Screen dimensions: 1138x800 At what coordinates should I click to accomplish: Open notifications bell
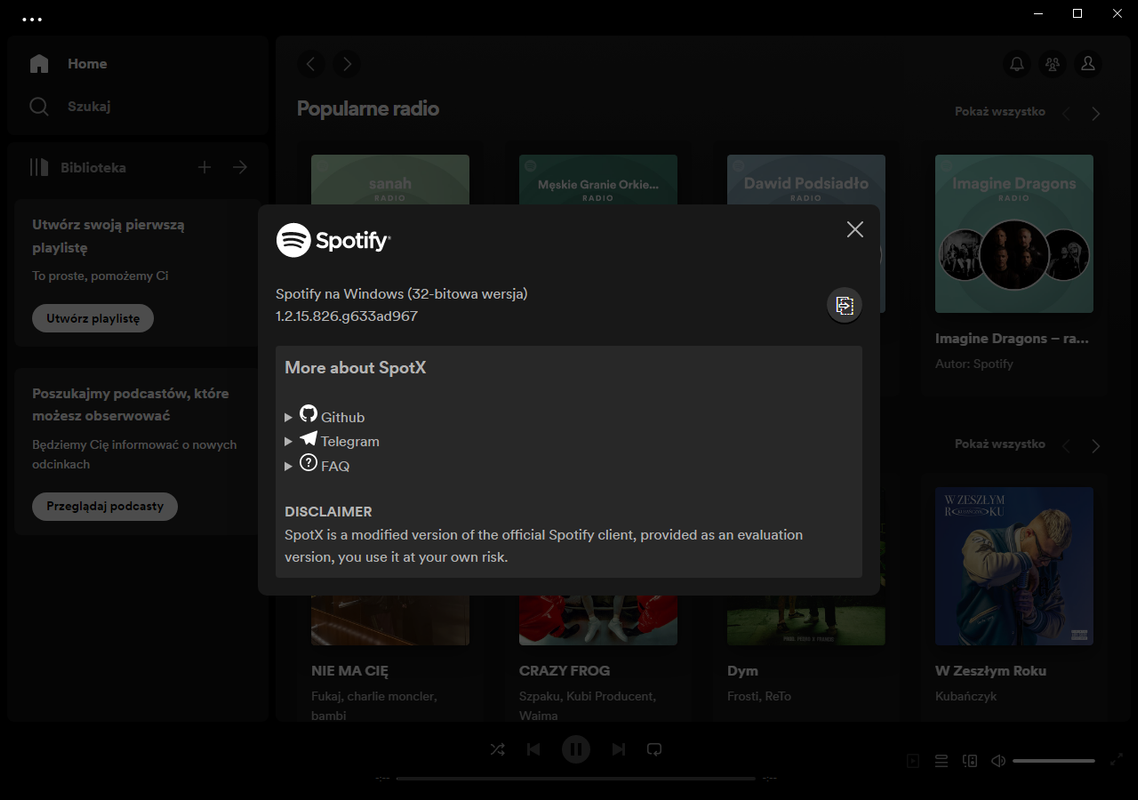[x=1017, y=64]
